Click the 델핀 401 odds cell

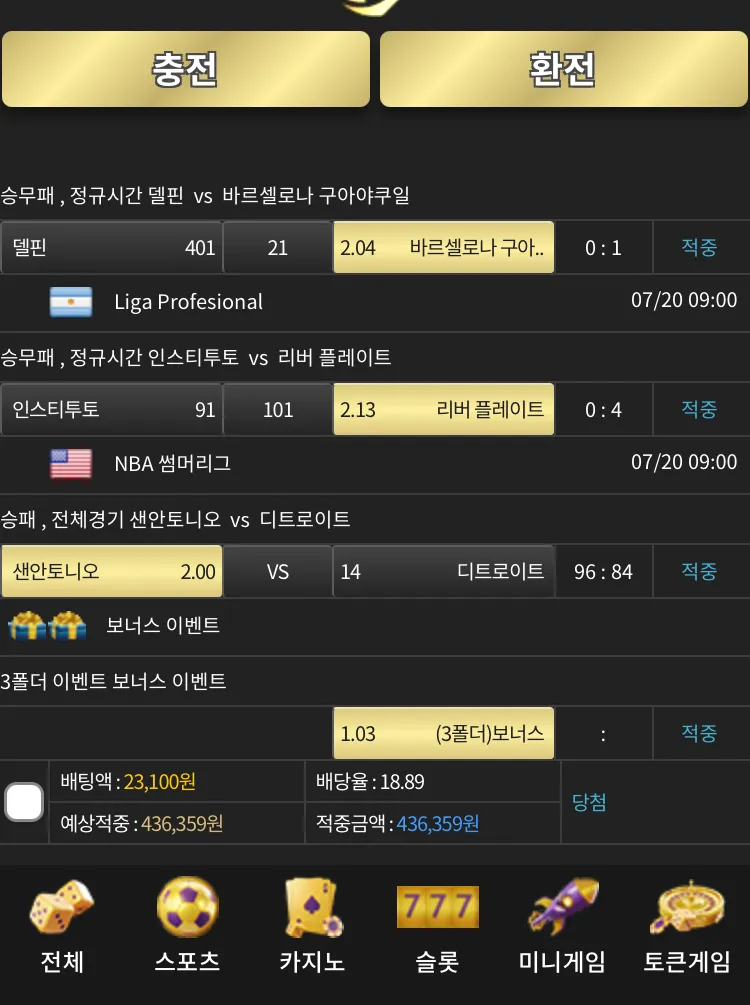[112, 247]
